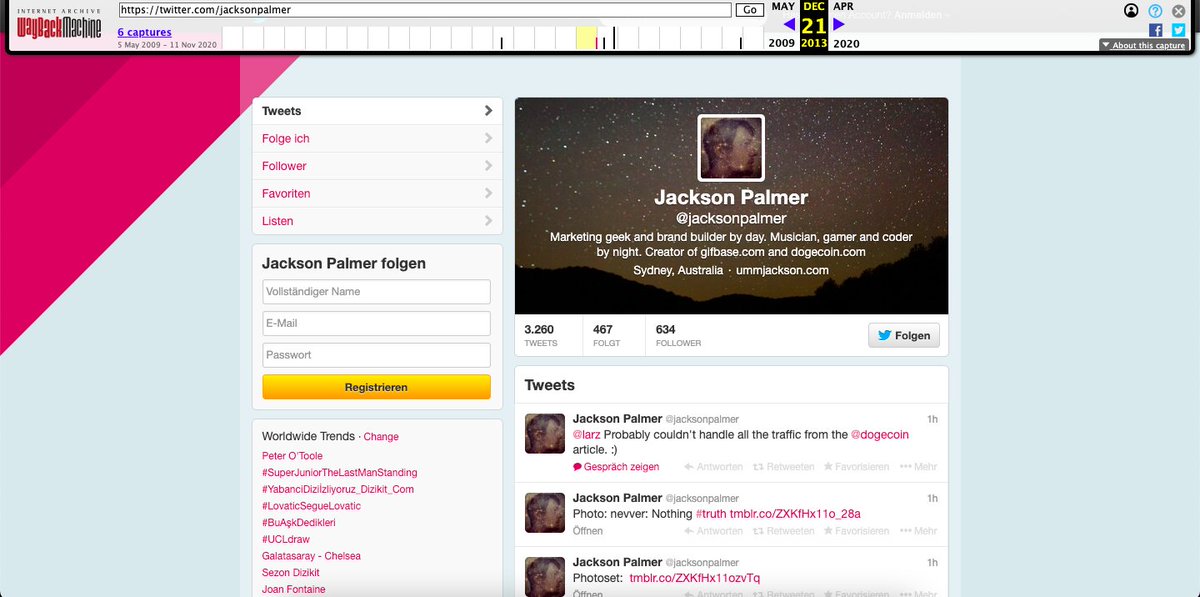
Task: Open the 6 captures link
Action: [x=144, y=33]
